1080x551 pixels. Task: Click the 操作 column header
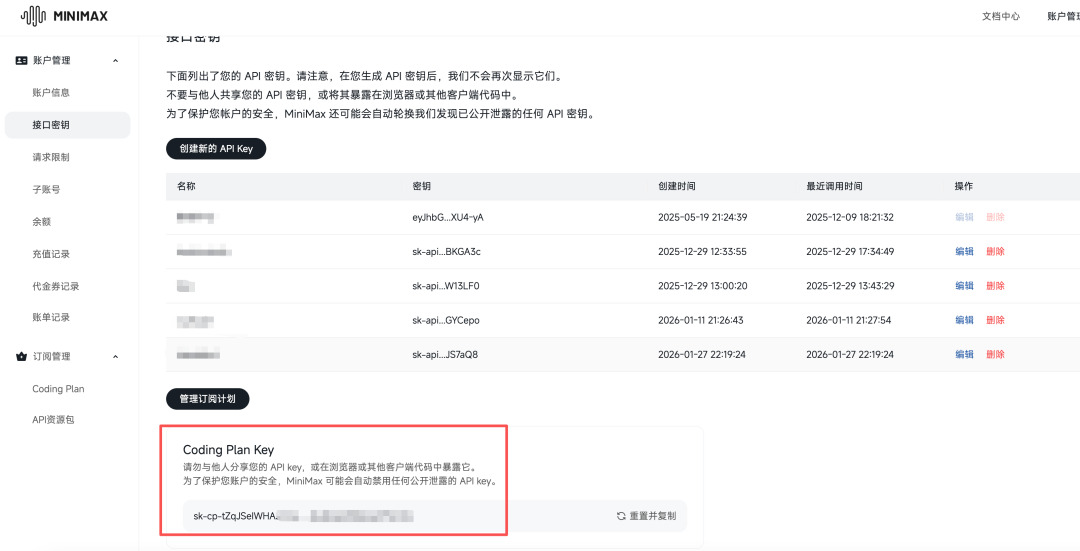coord(964,187)
